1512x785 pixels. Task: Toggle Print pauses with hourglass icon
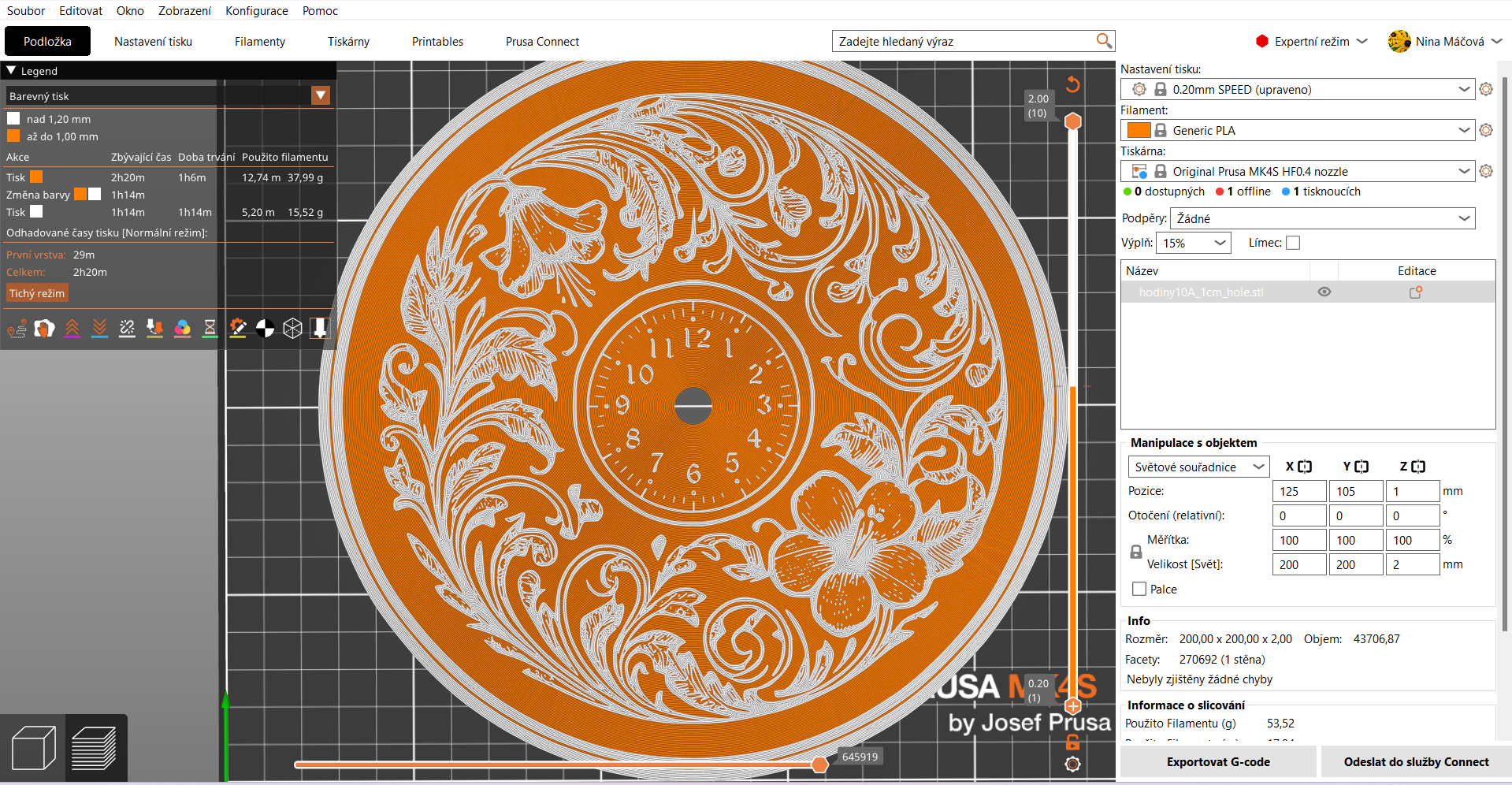coord(210,328)
